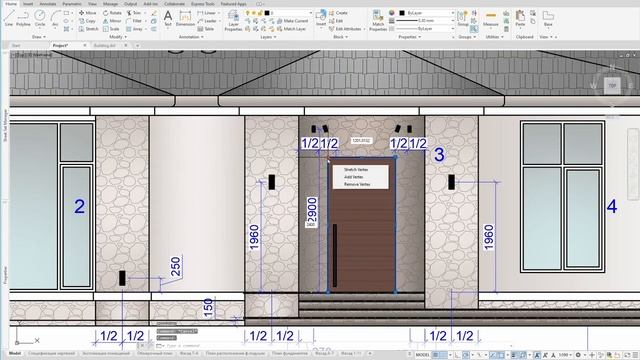640x360 pixels.
Task: Click the Mirror tool
Action: click(x=112, y=21)
